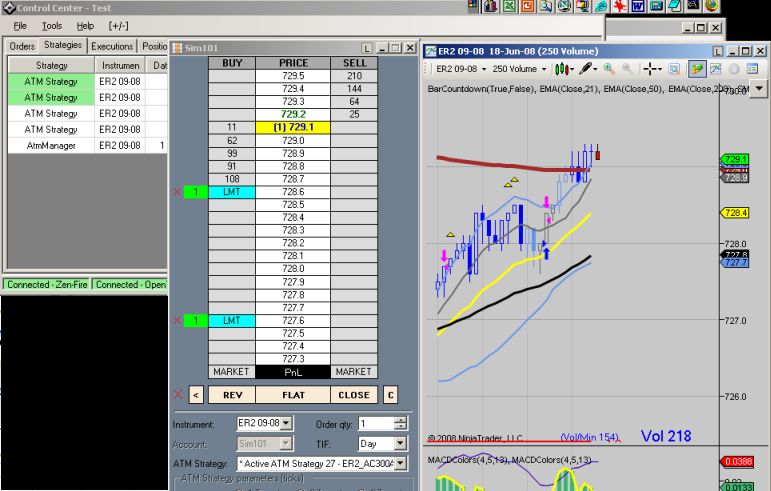This screenshot has width=771, height=491.
Task: Click the green 729.1 price marker
Action: tap(735, 159)
